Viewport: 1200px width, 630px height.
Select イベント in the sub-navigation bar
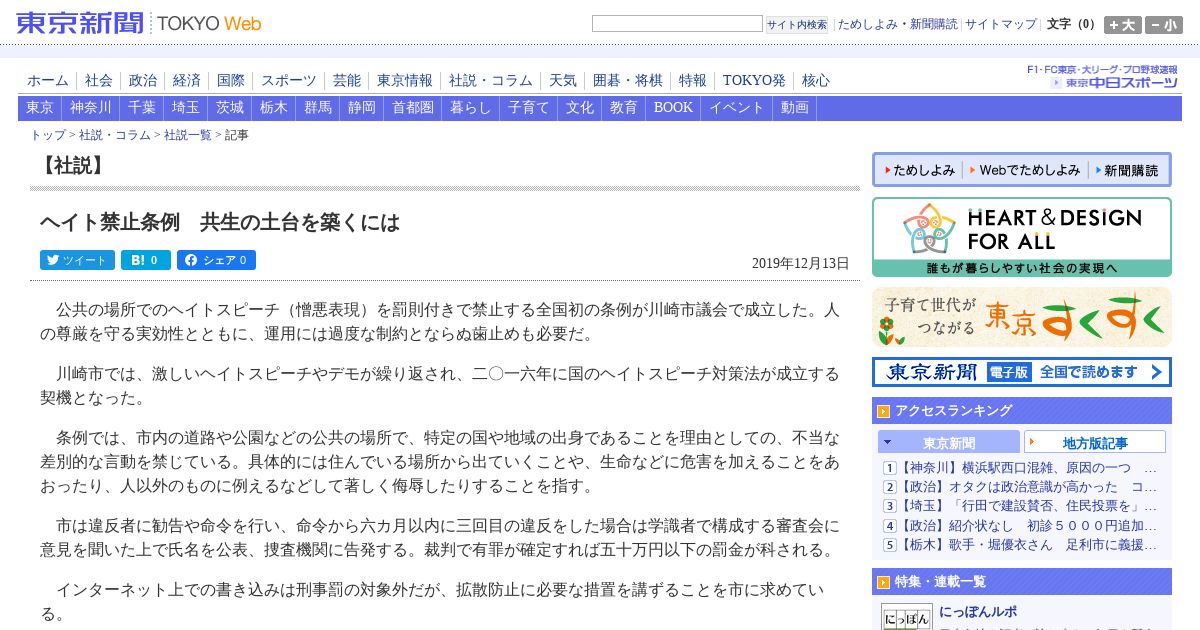pyautogui.click(x=737, y=108)
